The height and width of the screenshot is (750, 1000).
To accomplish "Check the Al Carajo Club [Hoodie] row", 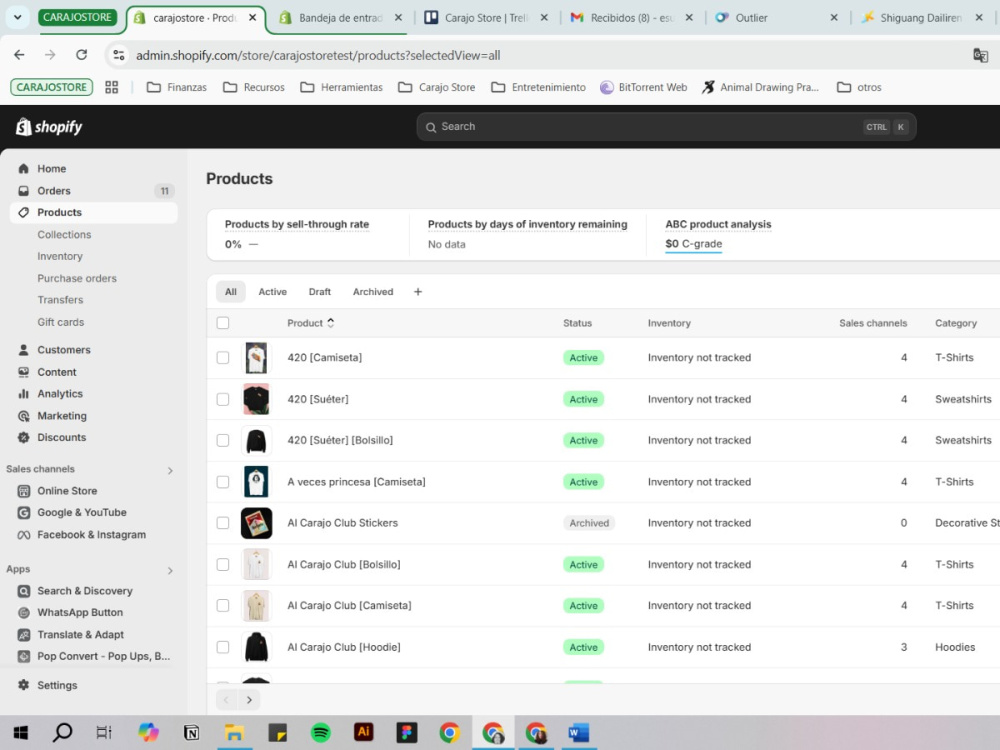I will [x=223, y=647].
